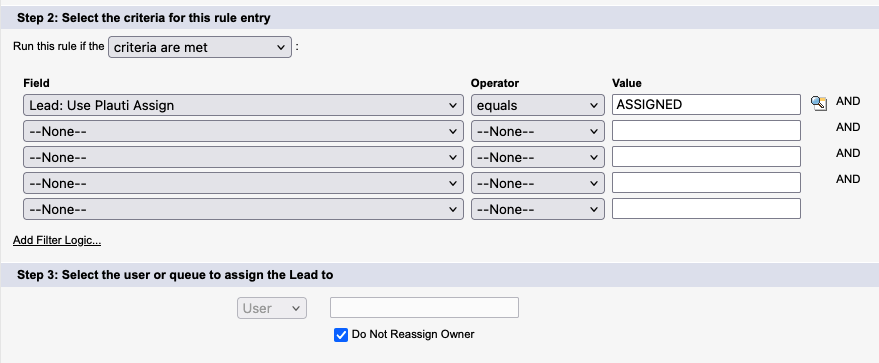Open the second row Operator dropdown
This screenshot has height=363, width=879.
[x=538, y=131]
